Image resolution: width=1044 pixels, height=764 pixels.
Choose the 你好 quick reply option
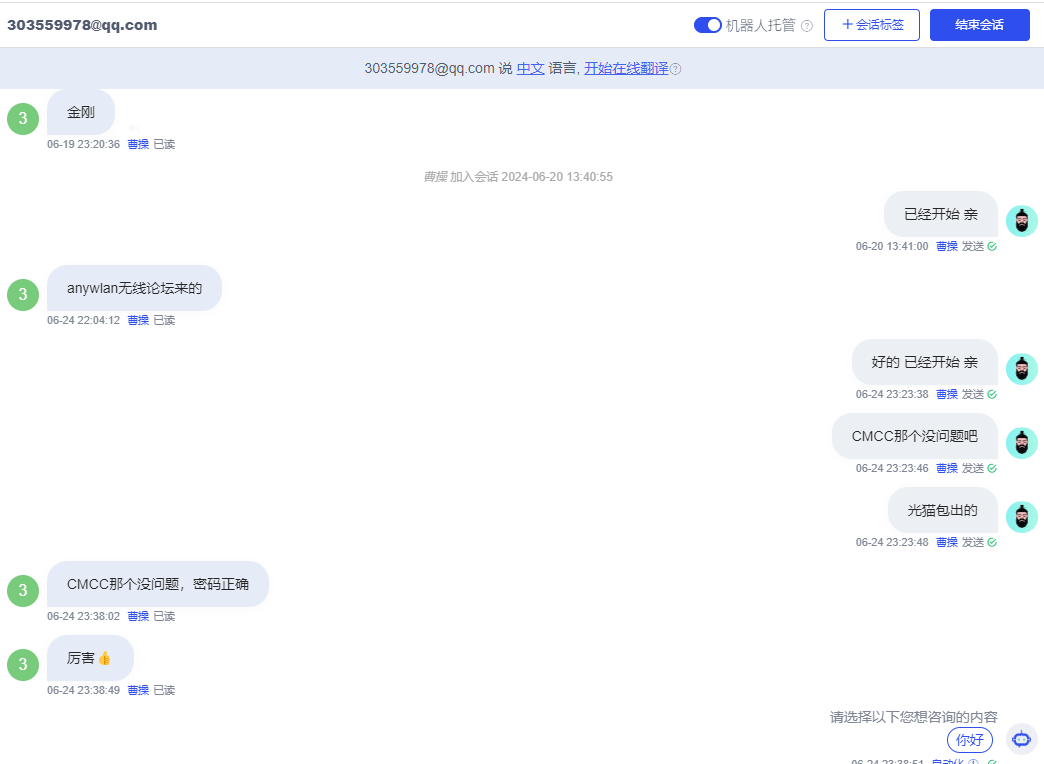tap(969, 740)
